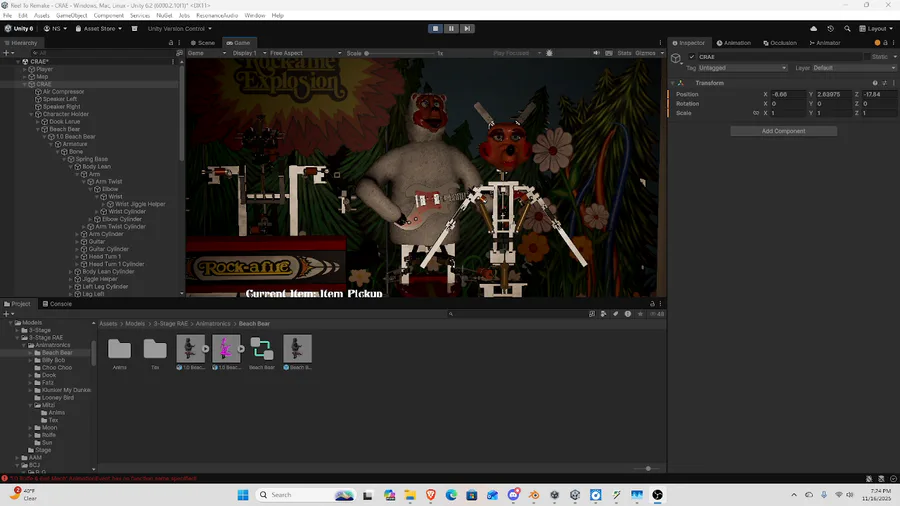Screen dimensions: 900x506
Task: Open the Tex folder thumbnail
Action: coord(155,353)
